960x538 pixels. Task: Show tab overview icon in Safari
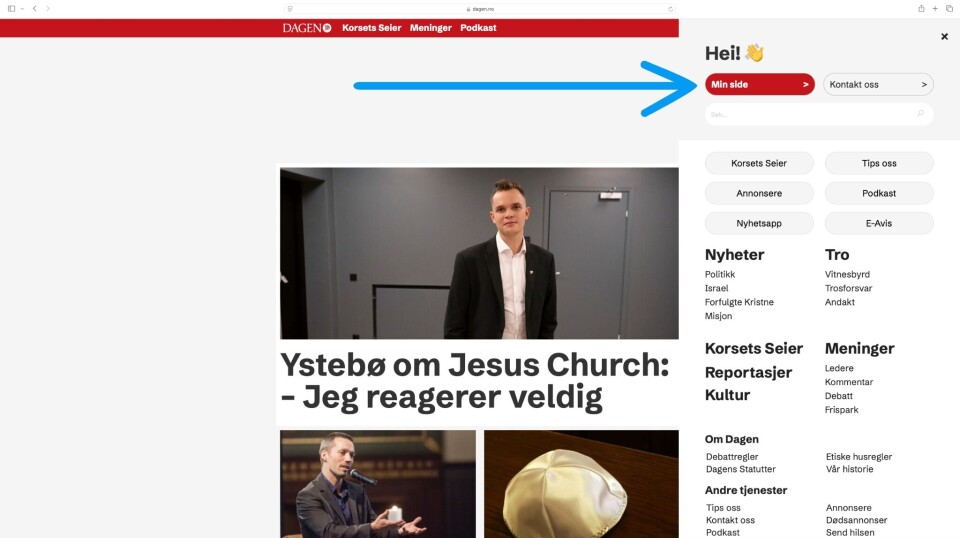[949, 9]
